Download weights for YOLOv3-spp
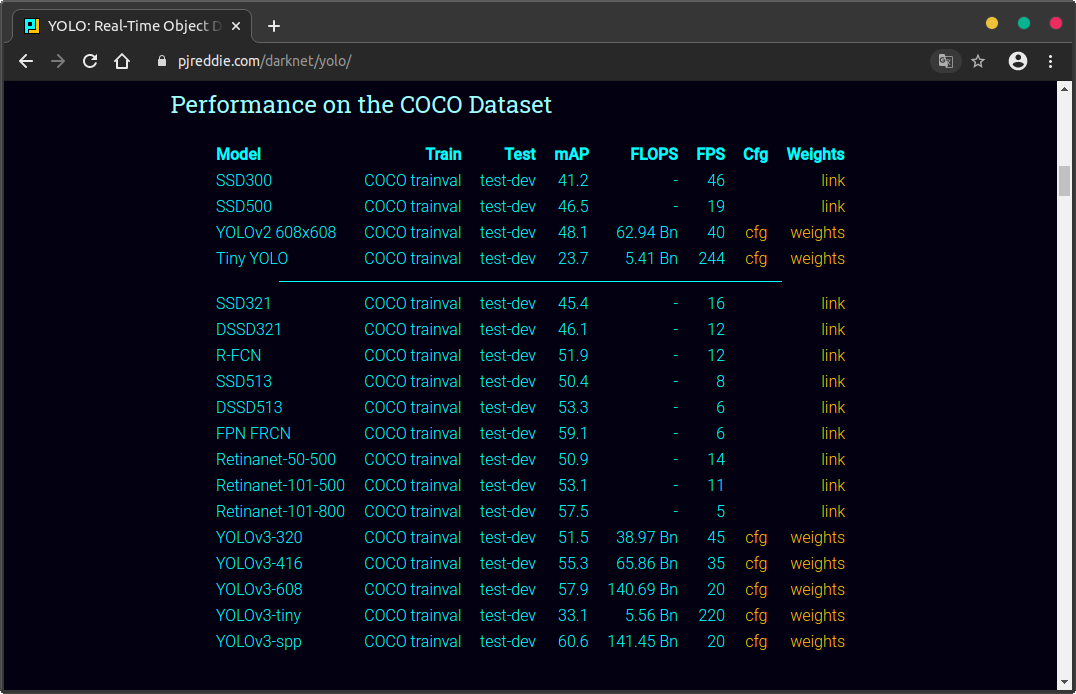1076x694 pixels. click(817, 642)
